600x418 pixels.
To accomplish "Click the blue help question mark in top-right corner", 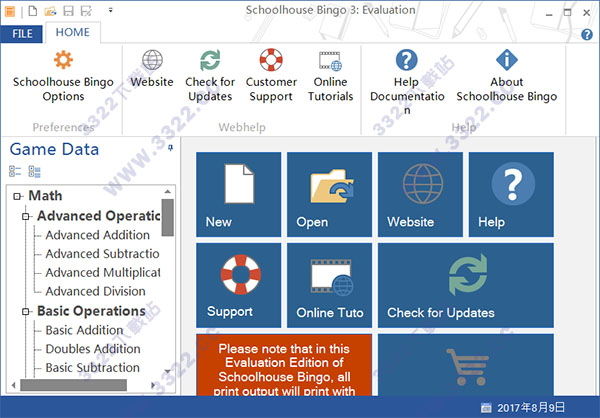I will point(587,35).
